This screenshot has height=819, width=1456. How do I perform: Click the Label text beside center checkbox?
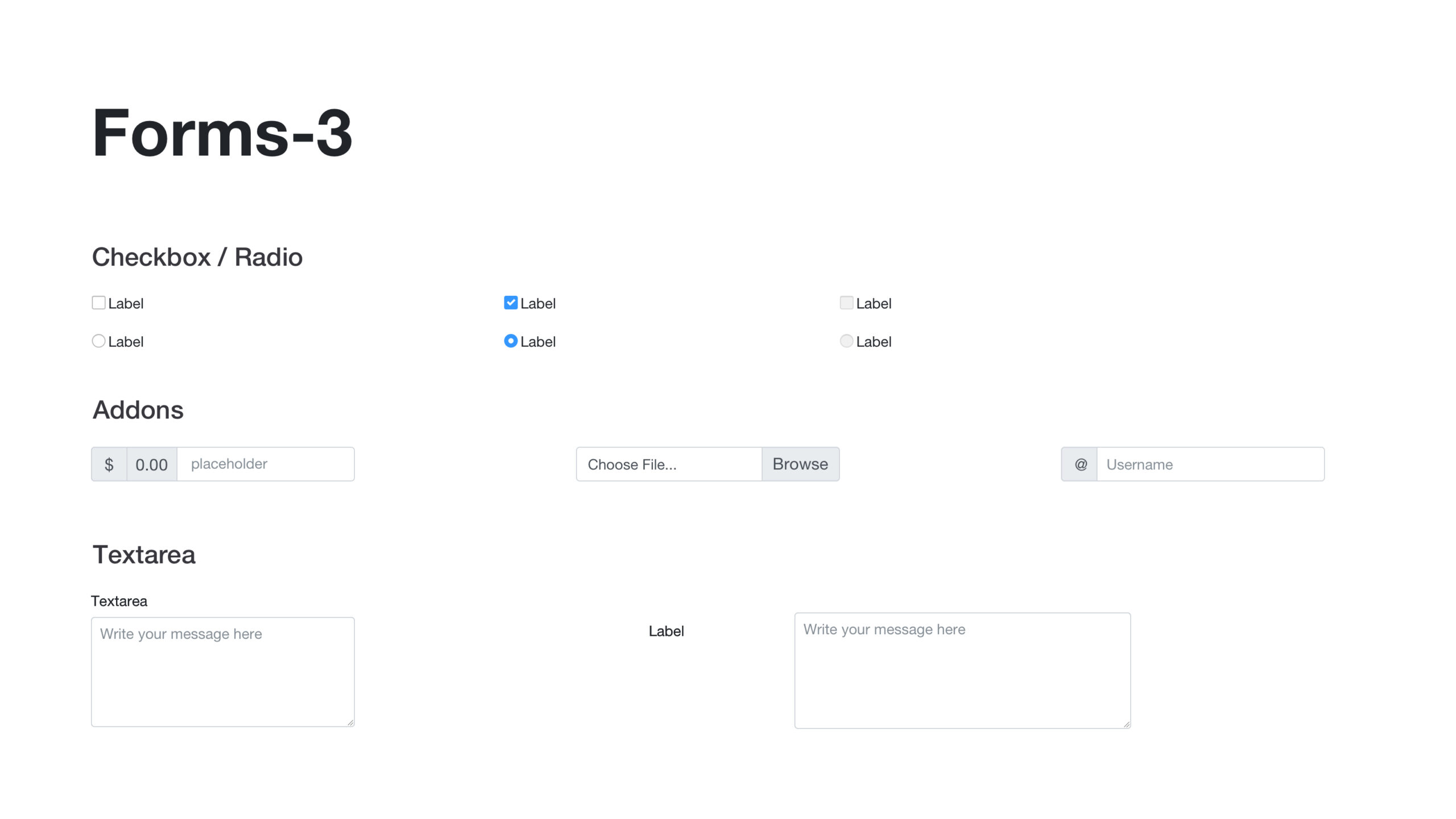point(537,303)
